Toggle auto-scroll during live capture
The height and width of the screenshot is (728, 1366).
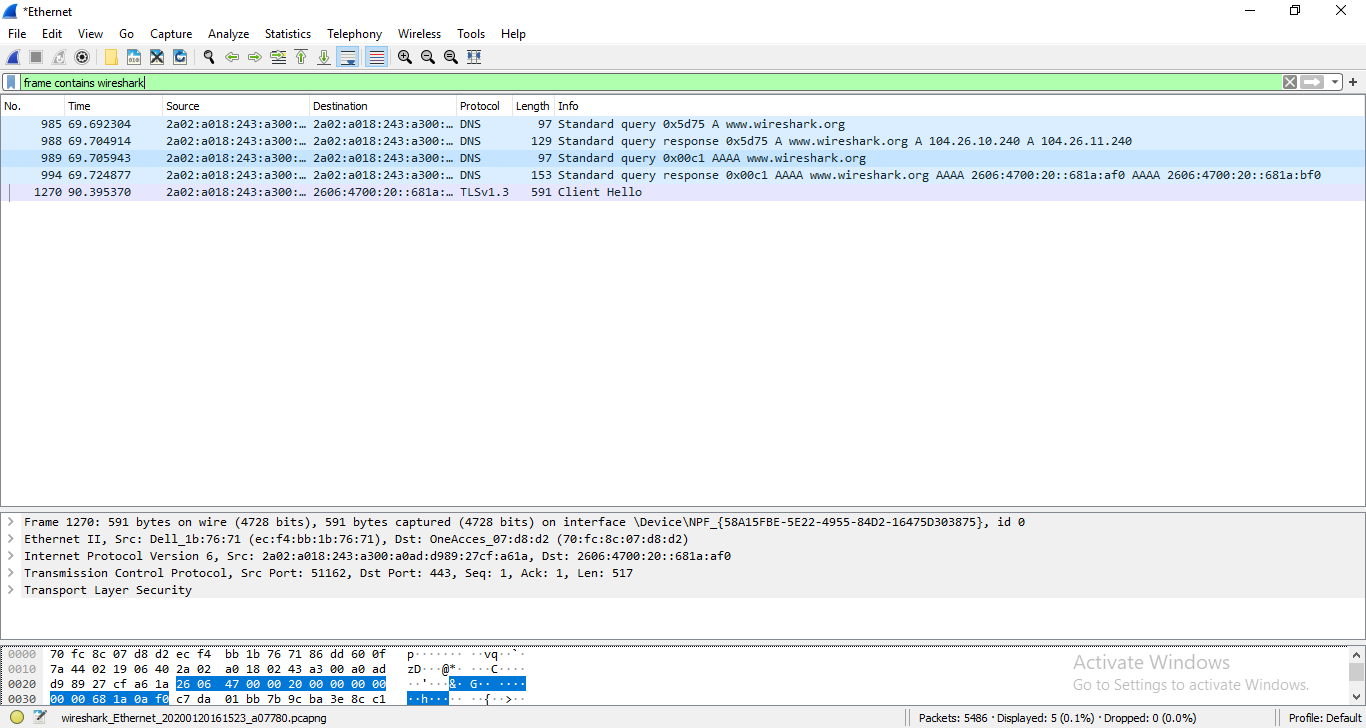coord(348,57)
